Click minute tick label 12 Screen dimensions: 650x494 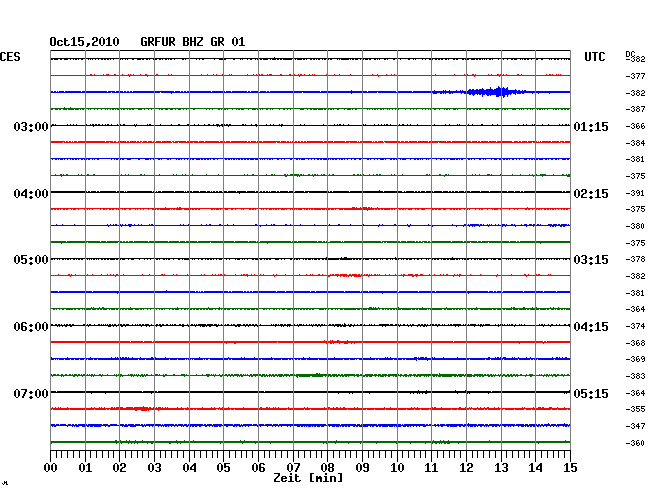click(x=466, y=468)
